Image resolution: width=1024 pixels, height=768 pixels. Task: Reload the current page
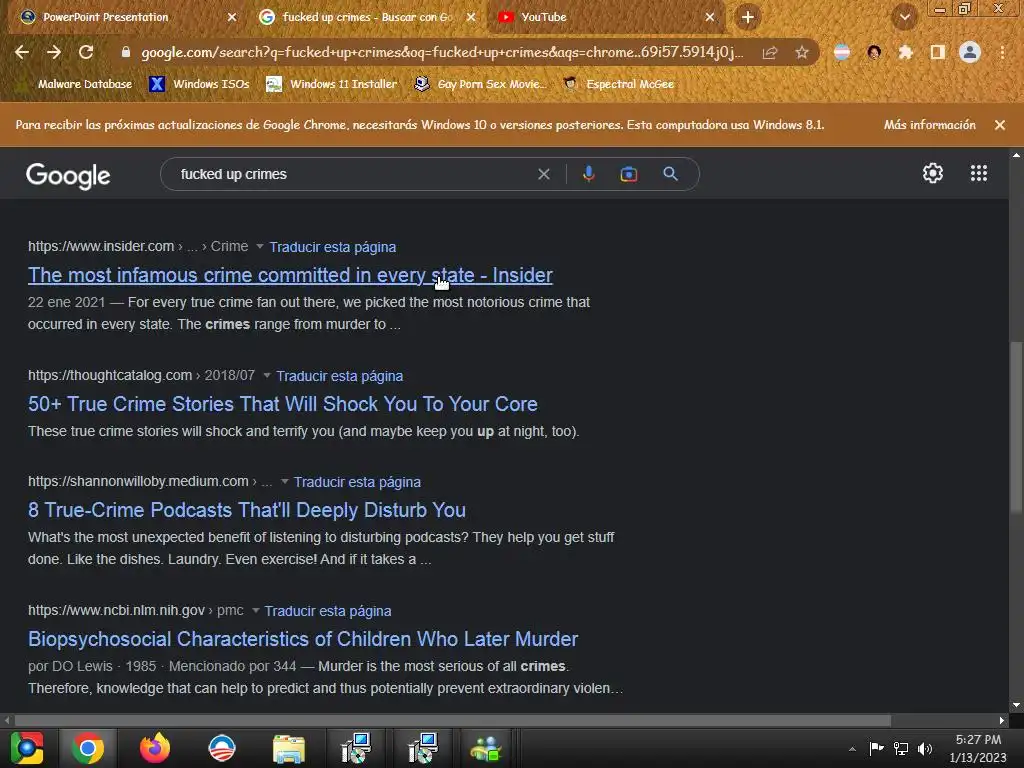[86, 52]
